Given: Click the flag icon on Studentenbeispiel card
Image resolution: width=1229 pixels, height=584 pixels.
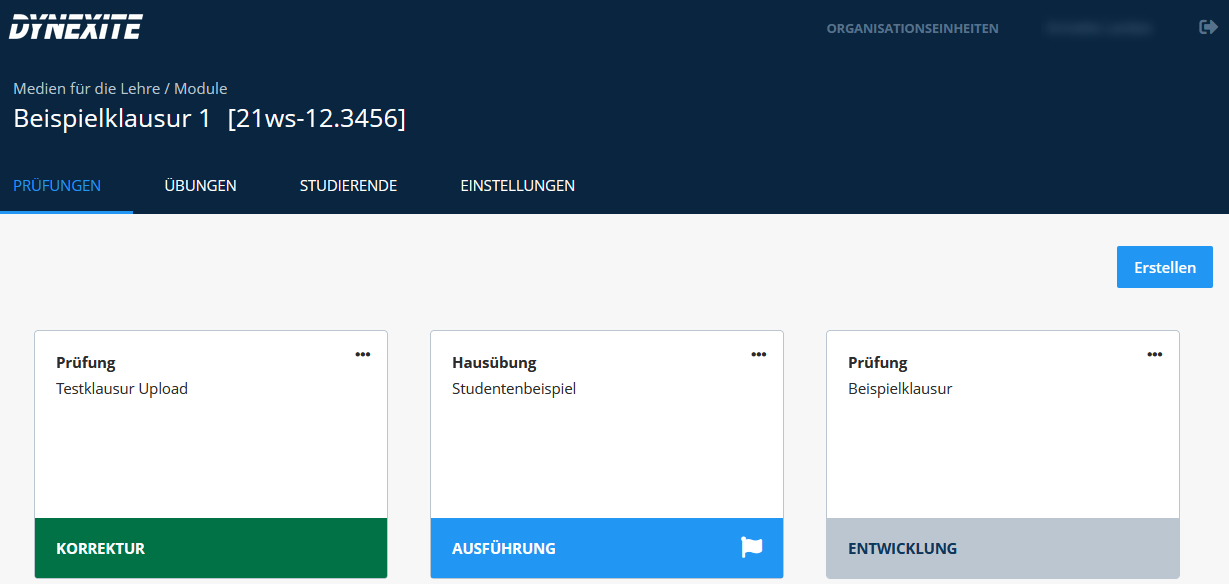Looking at the screenshot, I should click(x=751, y=548).
